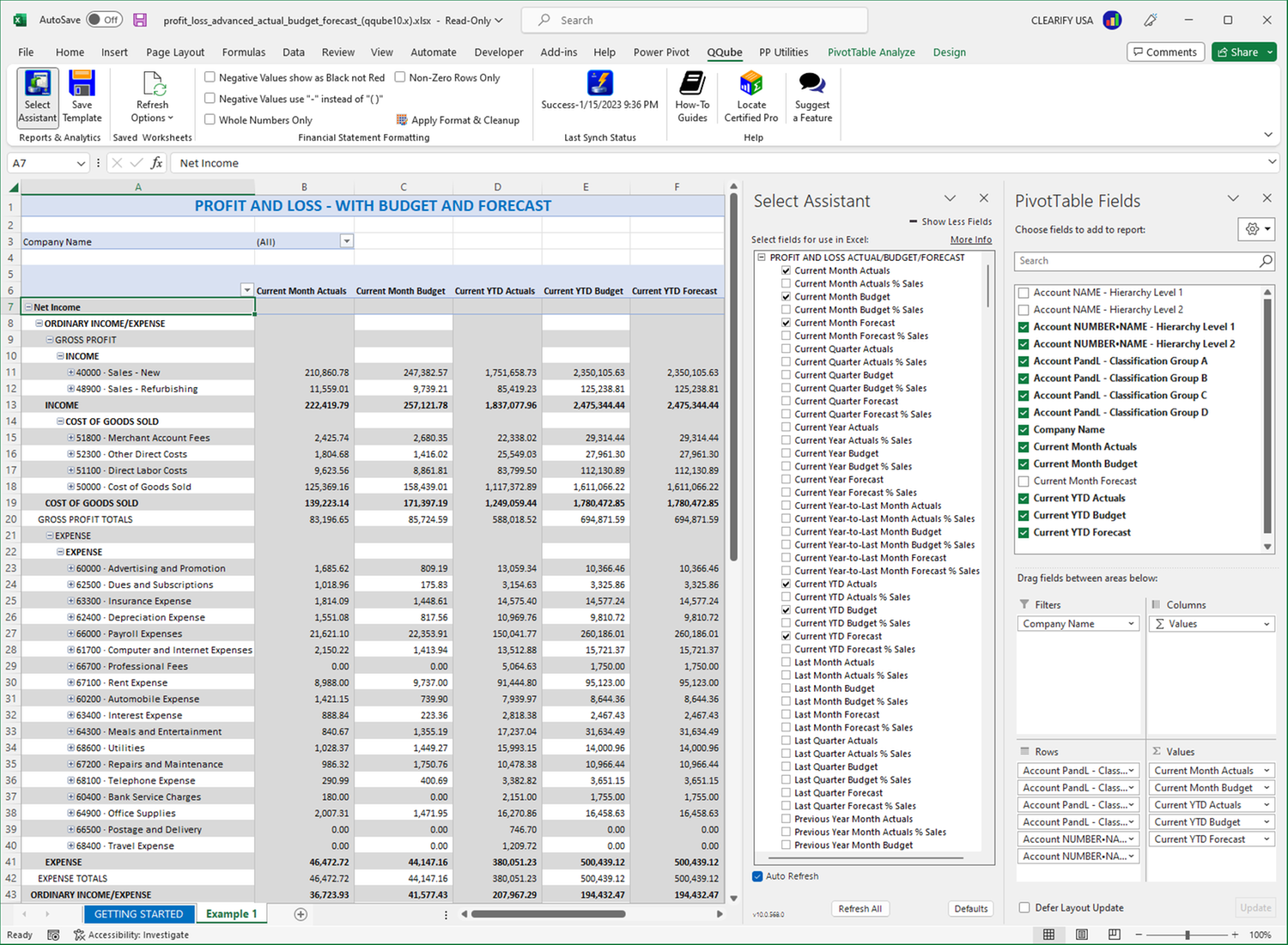Switch to Page Break Preview icon

click(1114, 935)
